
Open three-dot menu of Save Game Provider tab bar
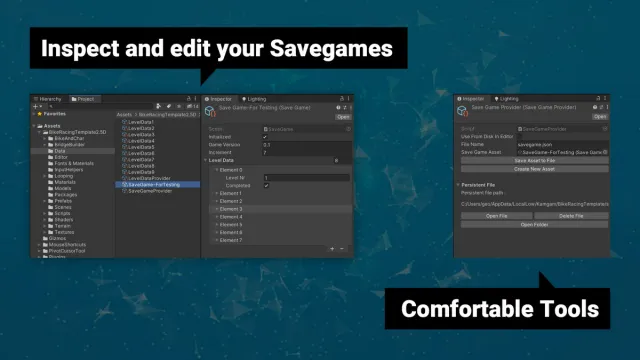click(x=605, y=98)
